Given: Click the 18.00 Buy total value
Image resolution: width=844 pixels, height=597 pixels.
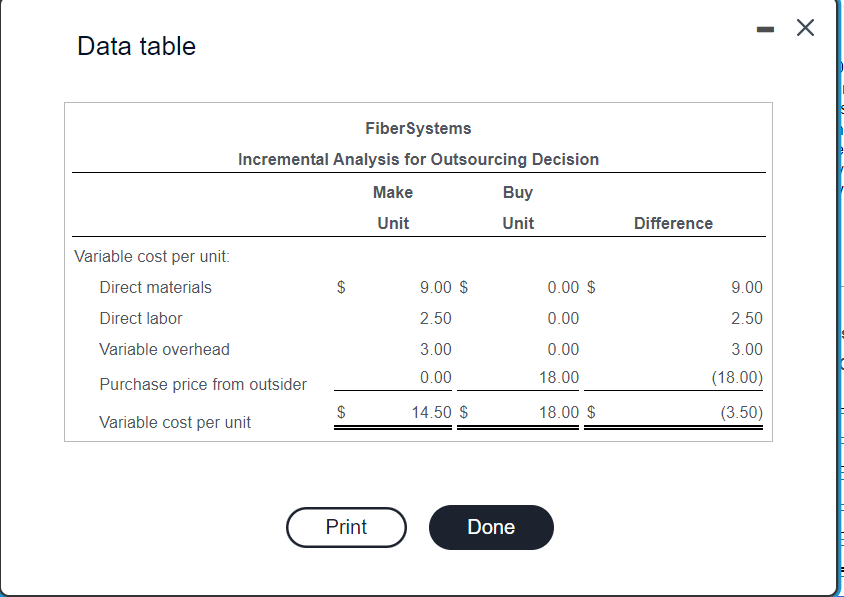Looking at the screenshot, I should (560, 412).
